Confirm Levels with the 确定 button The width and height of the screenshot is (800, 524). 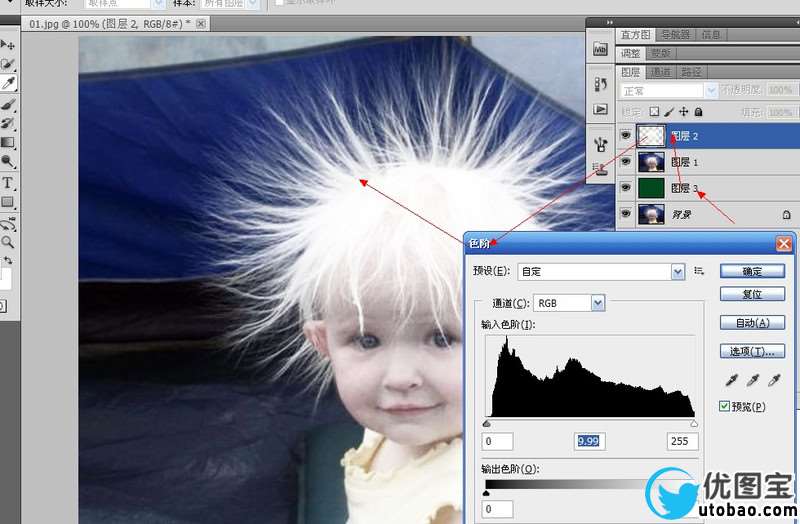[x=752, y=271]
